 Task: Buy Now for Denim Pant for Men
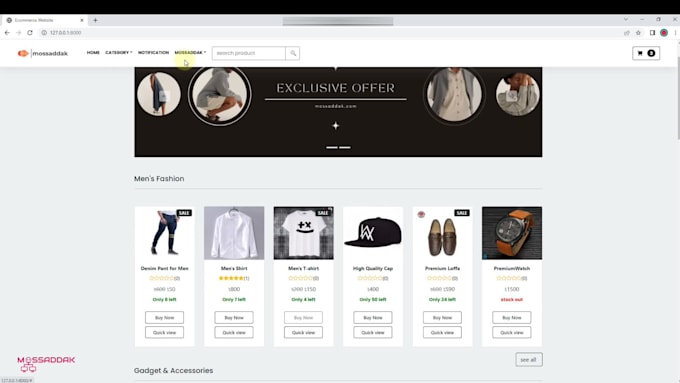(164, 318)
